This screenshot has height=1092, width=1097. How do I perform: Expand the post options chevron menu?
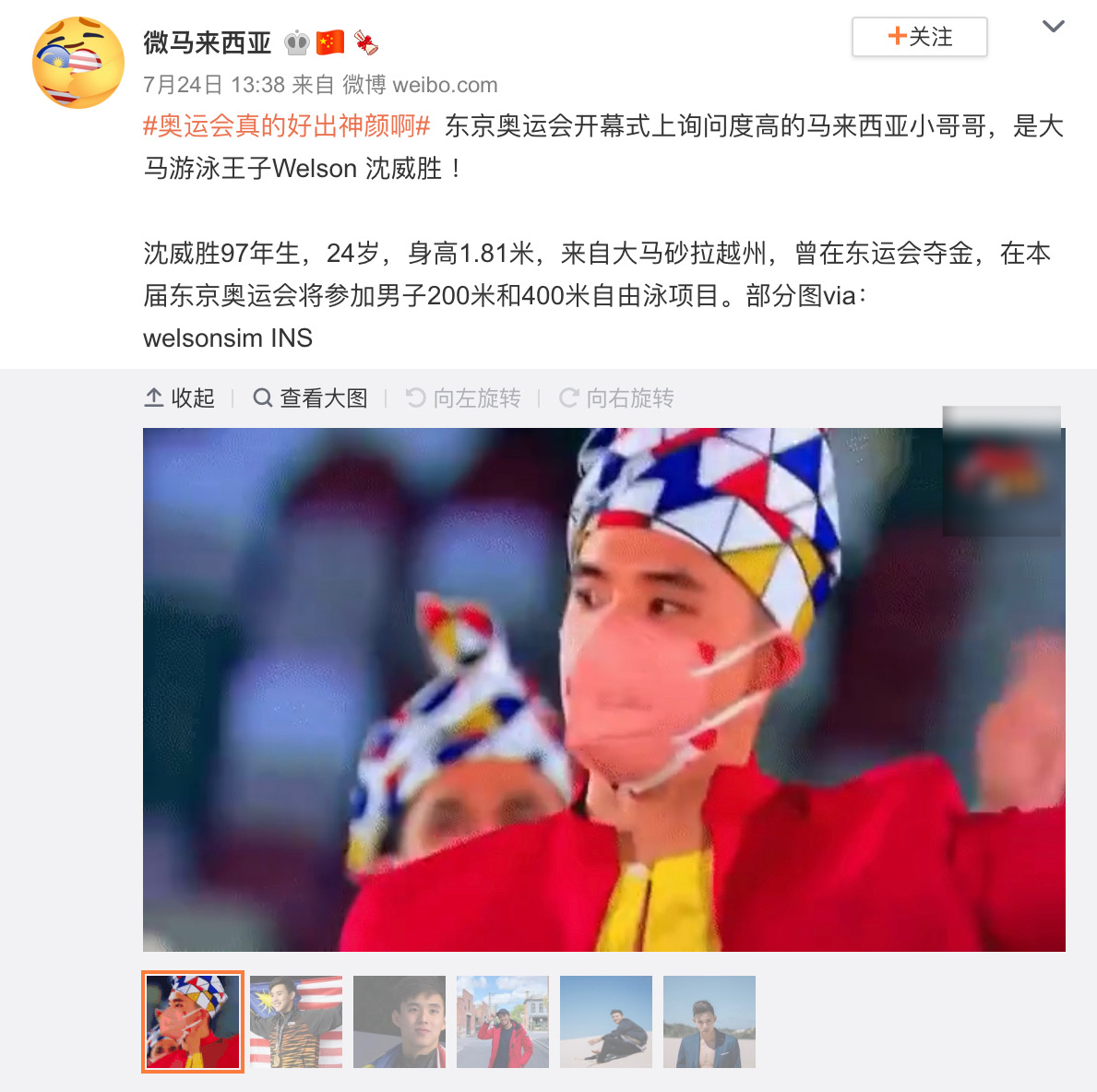click(1053, 27)
